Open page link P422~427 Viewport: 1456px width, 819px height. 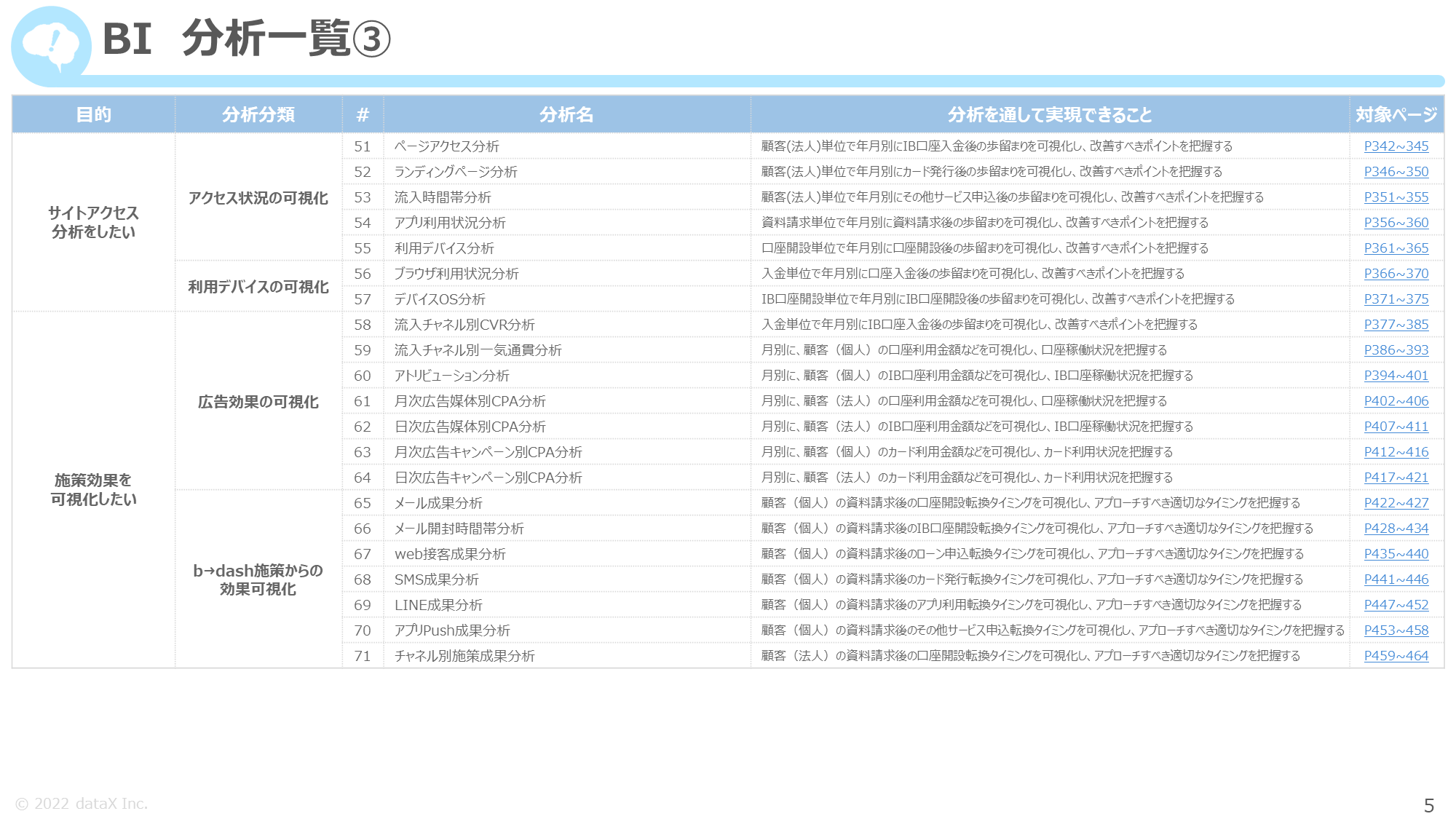tap(1396, 503)
